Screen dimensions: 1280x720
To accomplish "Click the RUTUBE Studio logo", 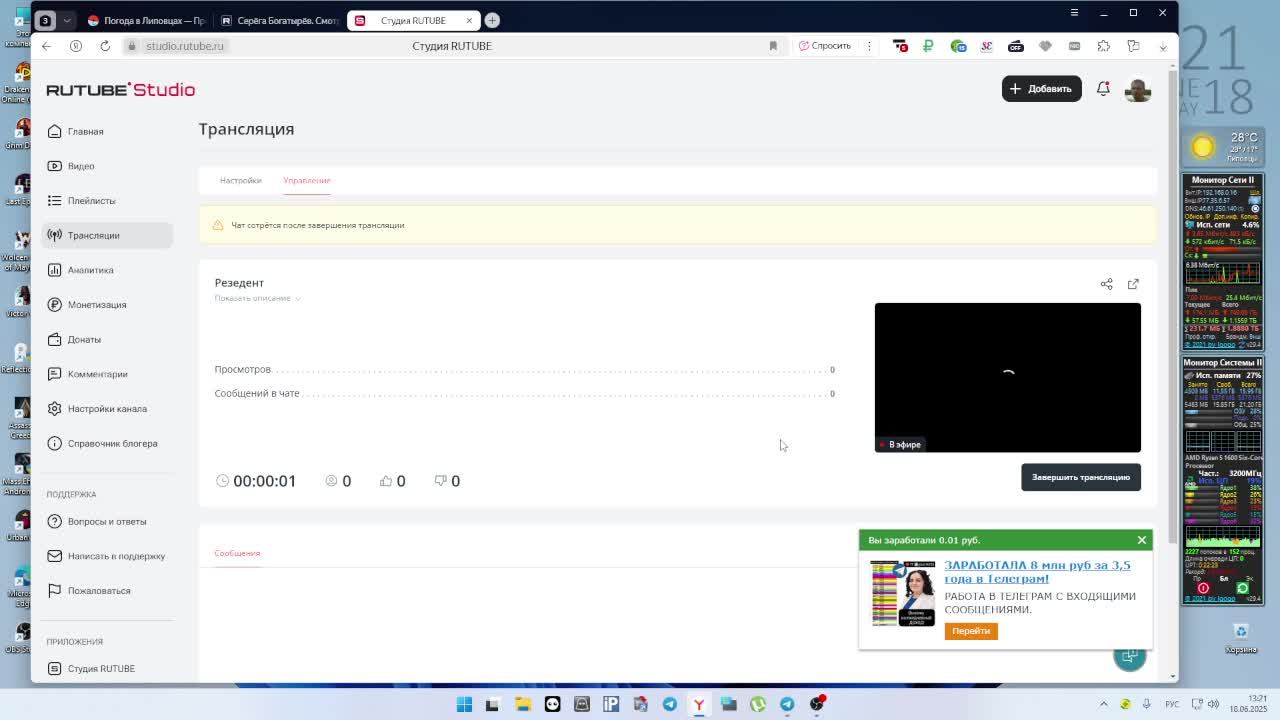I will tap(120, 90).
